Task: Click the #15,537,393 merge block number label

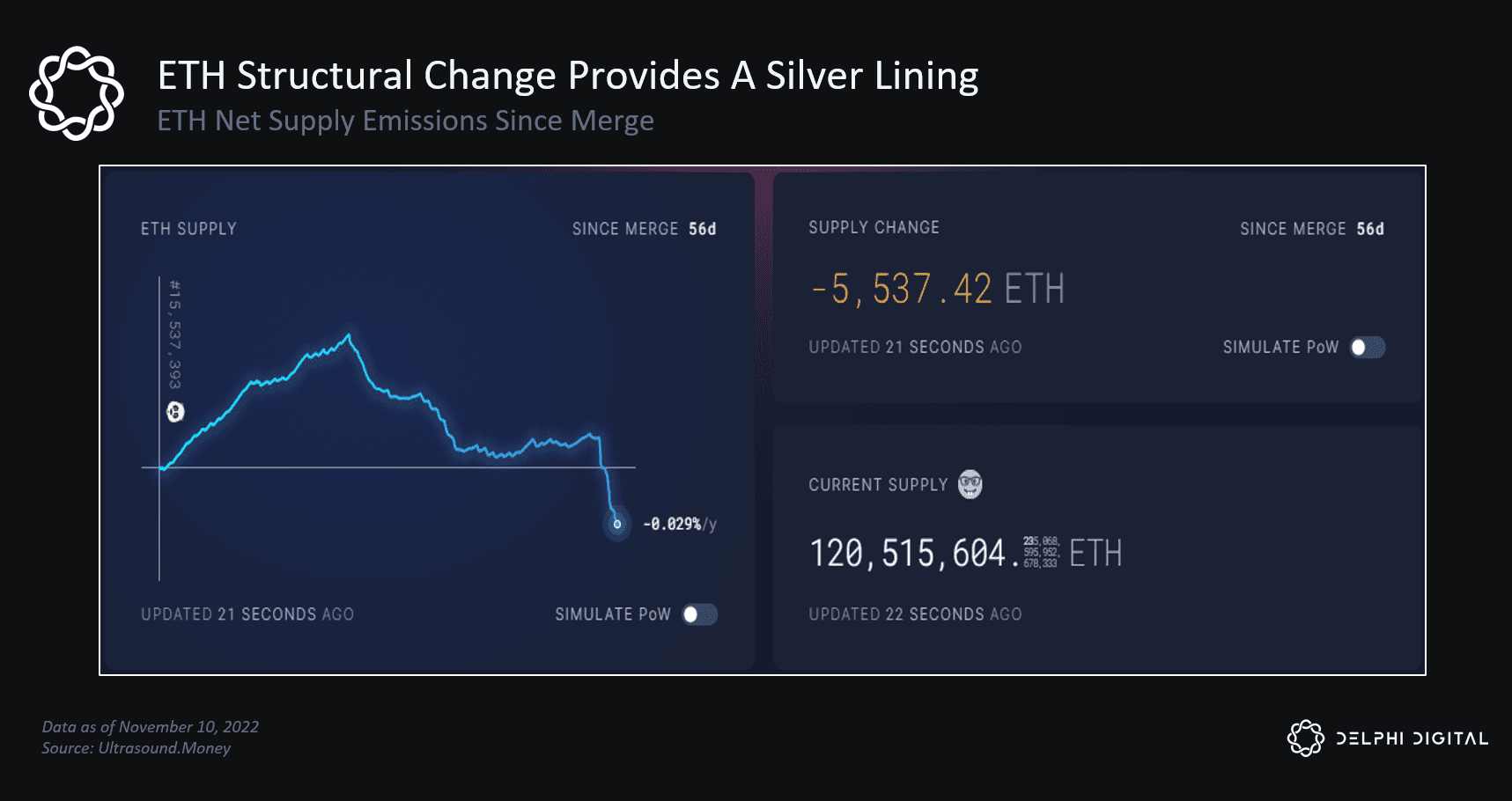Action: point(175,334)
